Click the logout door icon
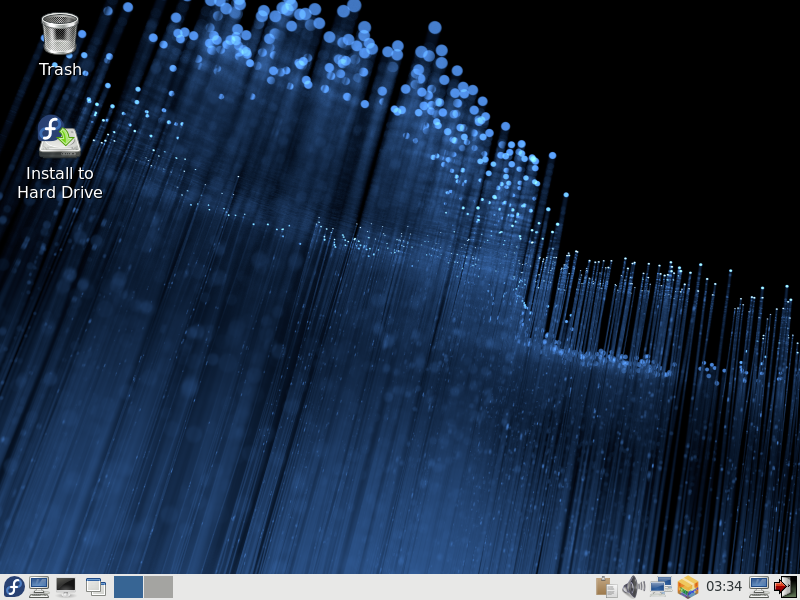This screenshot has height=600, width=800. (x=785, y=587)
